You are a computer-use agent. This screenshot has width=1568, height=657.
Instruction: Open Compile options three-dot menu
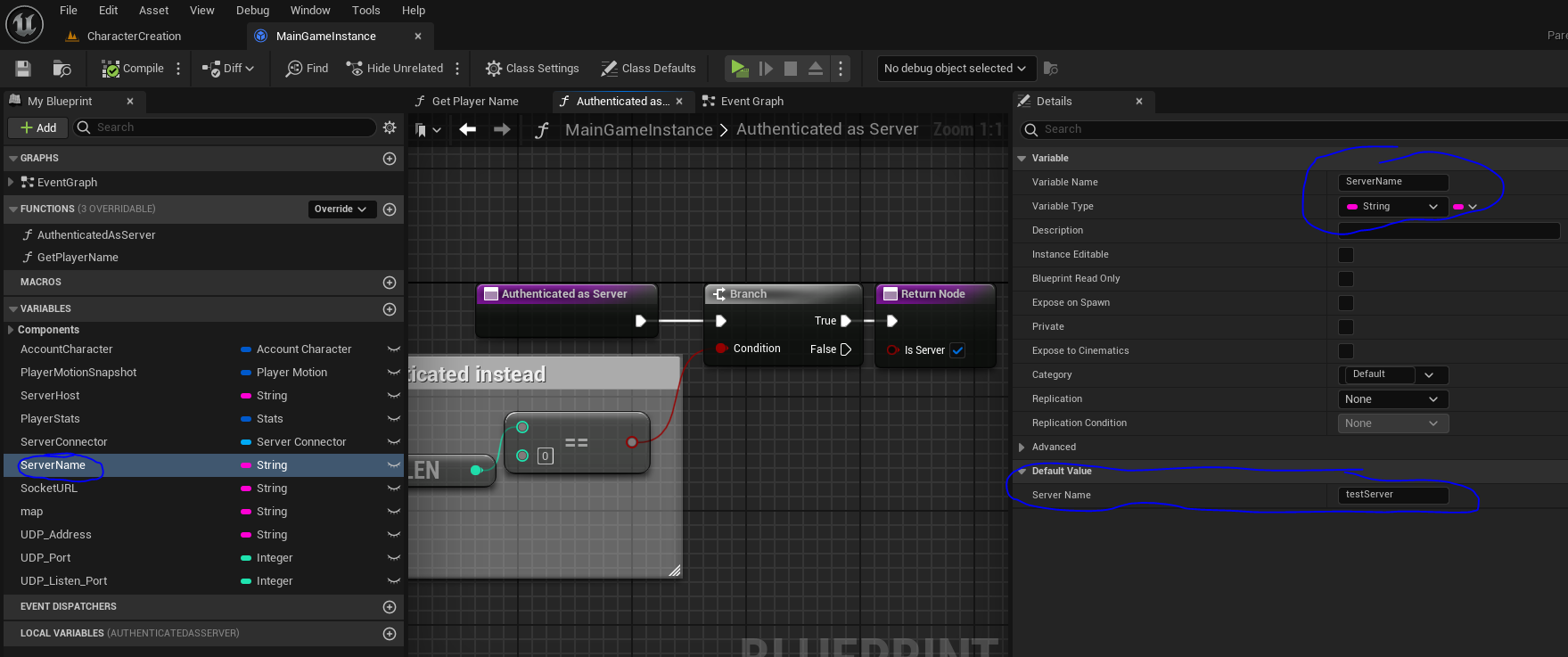178,69
